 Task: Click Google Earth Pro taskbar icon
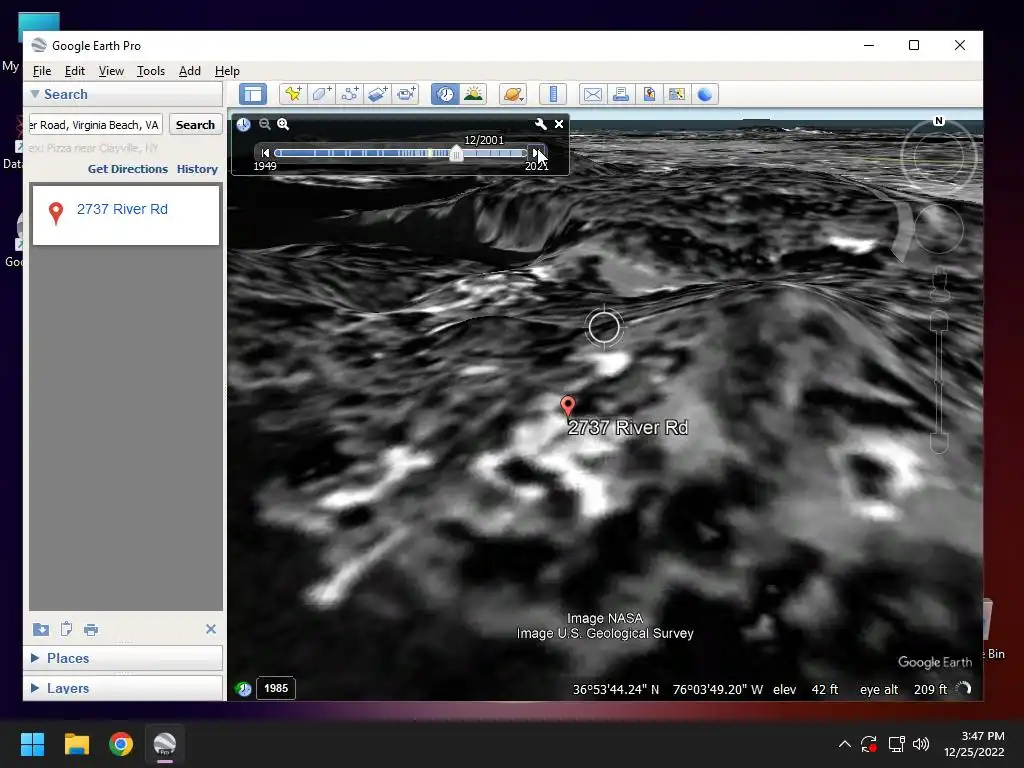coord(165,744)
